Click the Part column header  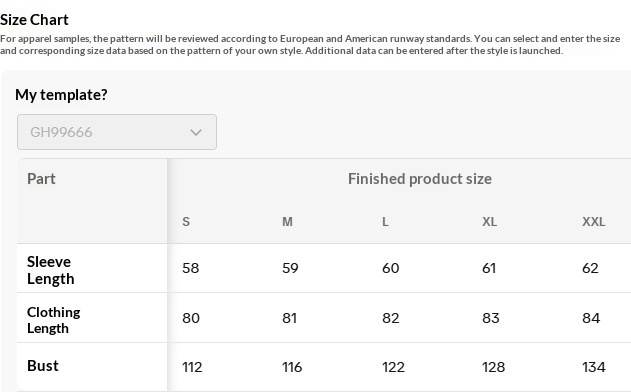(41, 179)
